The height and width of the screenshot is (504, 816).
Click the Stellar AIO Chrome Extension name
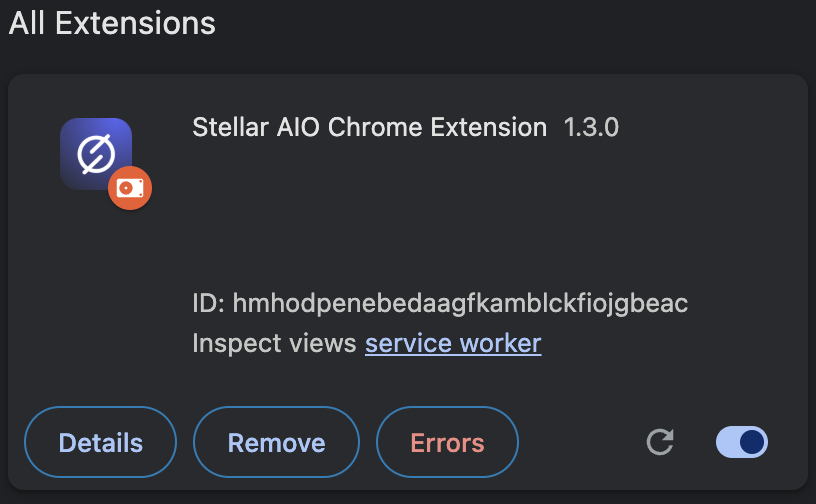tap(369, 128)
